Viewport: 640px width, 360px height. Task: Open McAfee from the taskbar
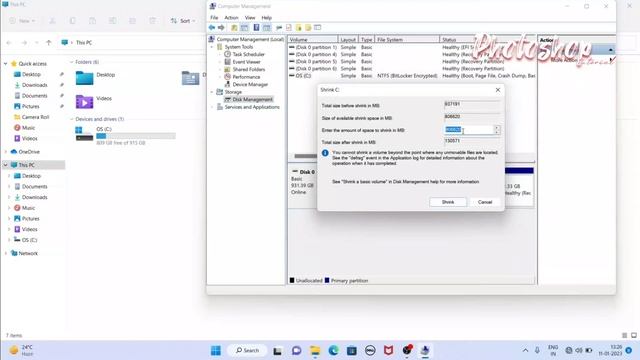[x=388, y=350]
